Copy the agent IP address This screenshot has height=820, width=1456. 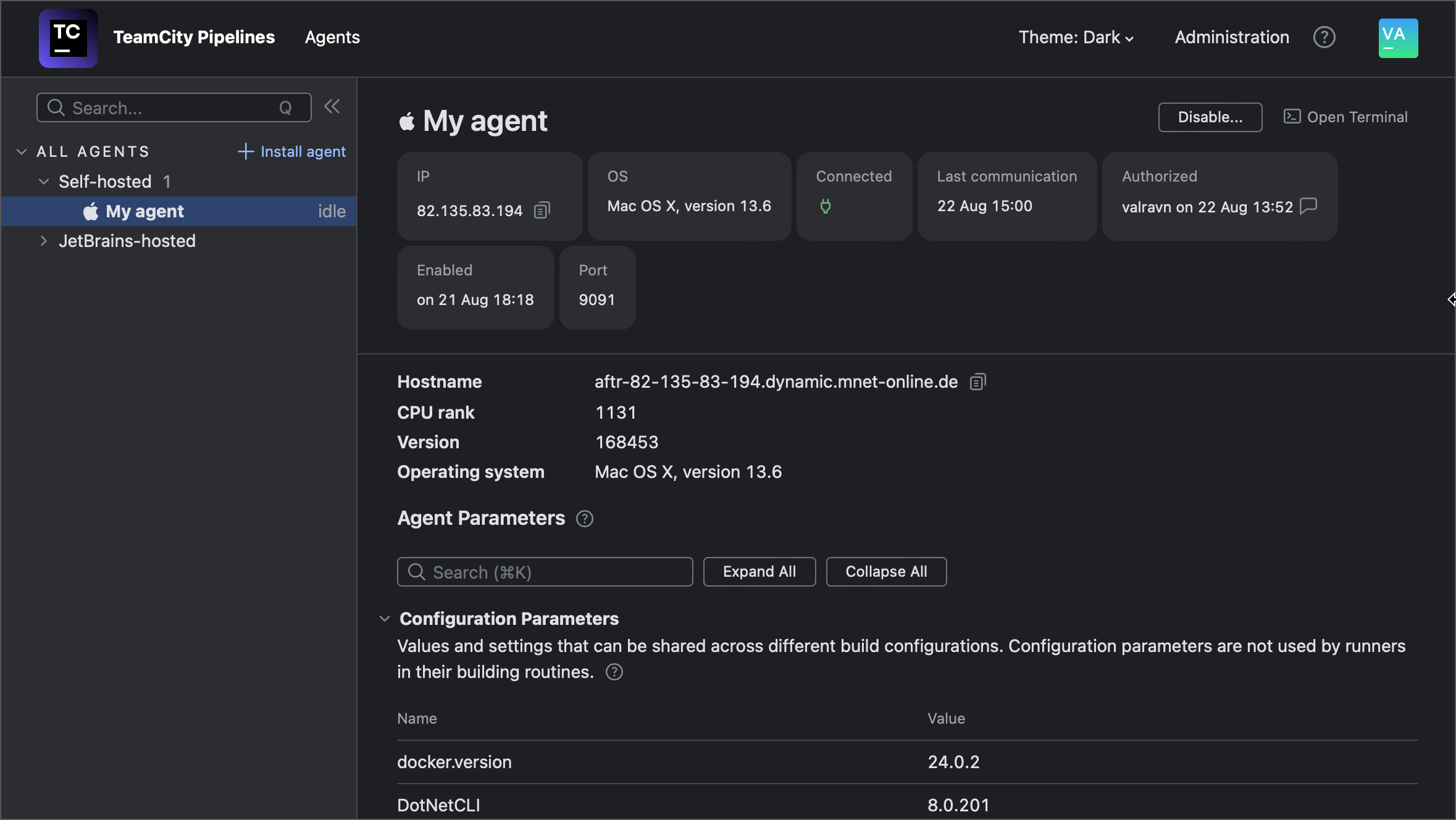pyautogui.click(x=541, y=210)
